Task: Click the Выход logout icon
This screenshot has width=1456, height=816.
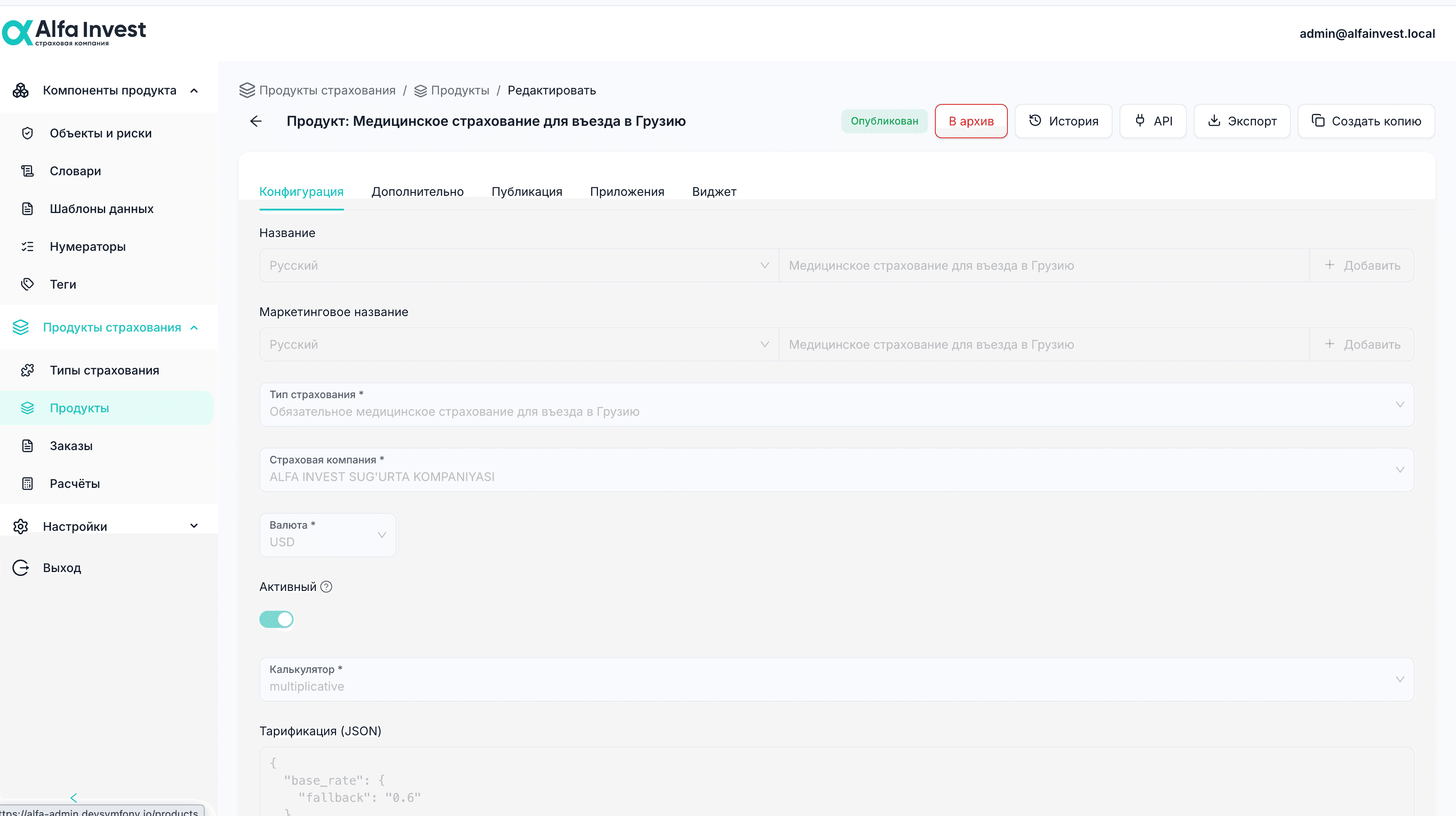Action: [21, 568]
